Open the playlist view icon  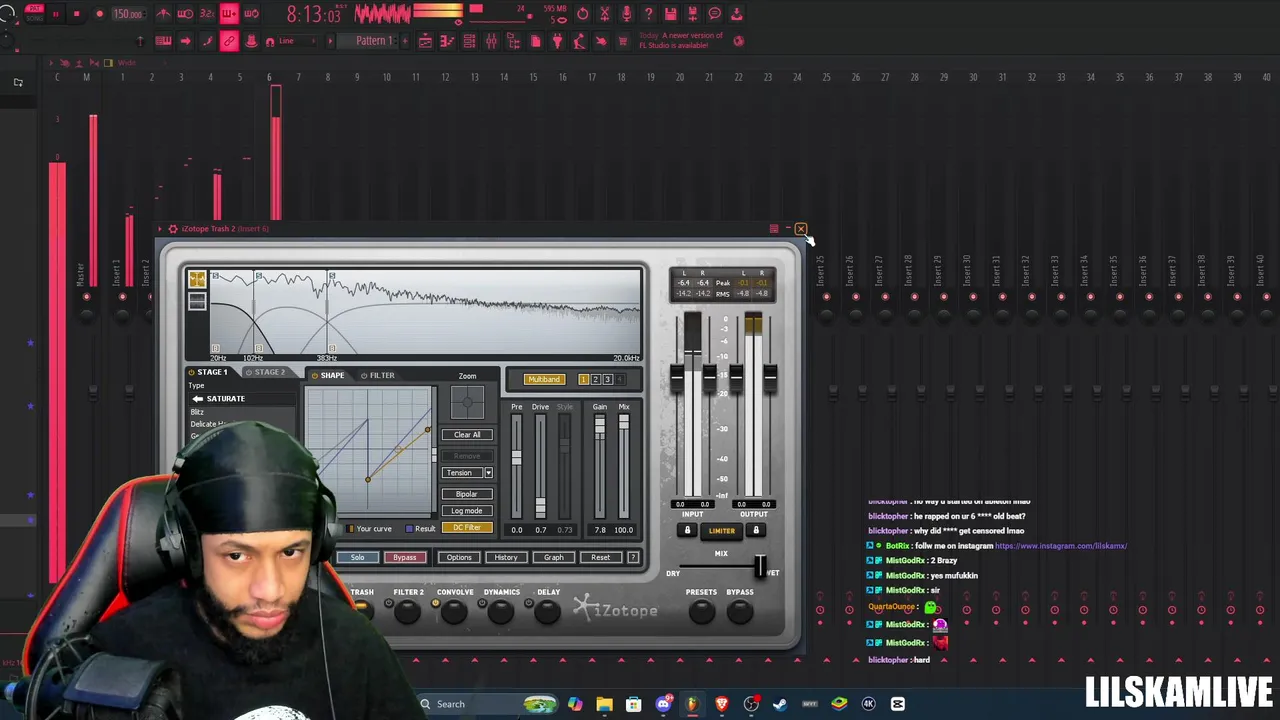(x=425, y=41)
